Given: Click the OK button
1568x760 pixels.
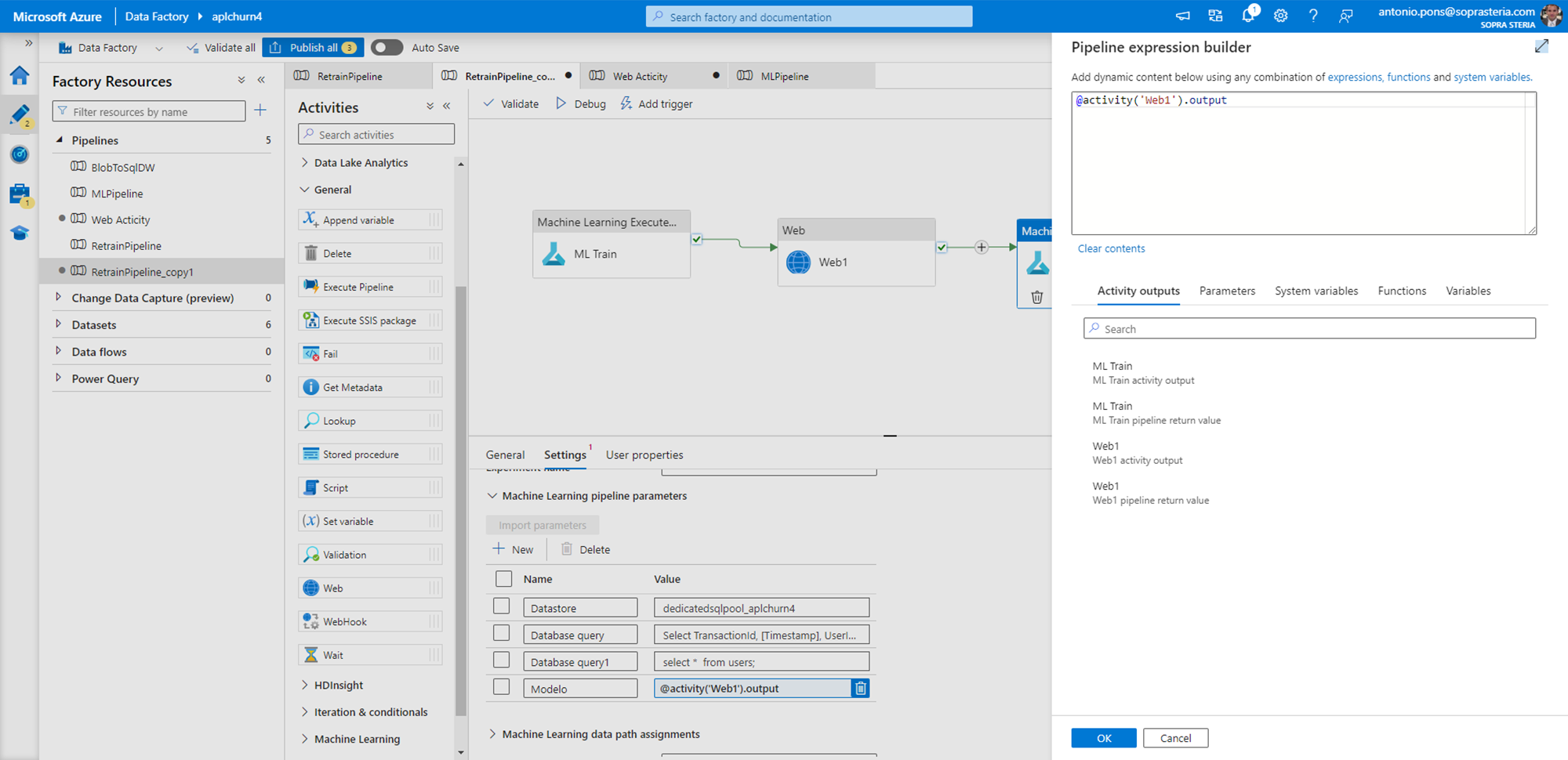Looking at the screenshot, I should pos(1104,738).
